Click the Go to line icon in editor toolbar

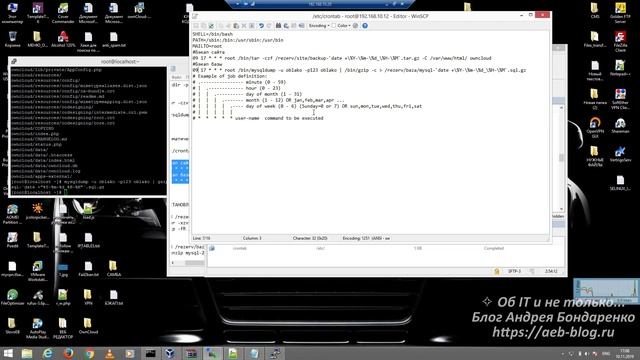tap(301, 26)
